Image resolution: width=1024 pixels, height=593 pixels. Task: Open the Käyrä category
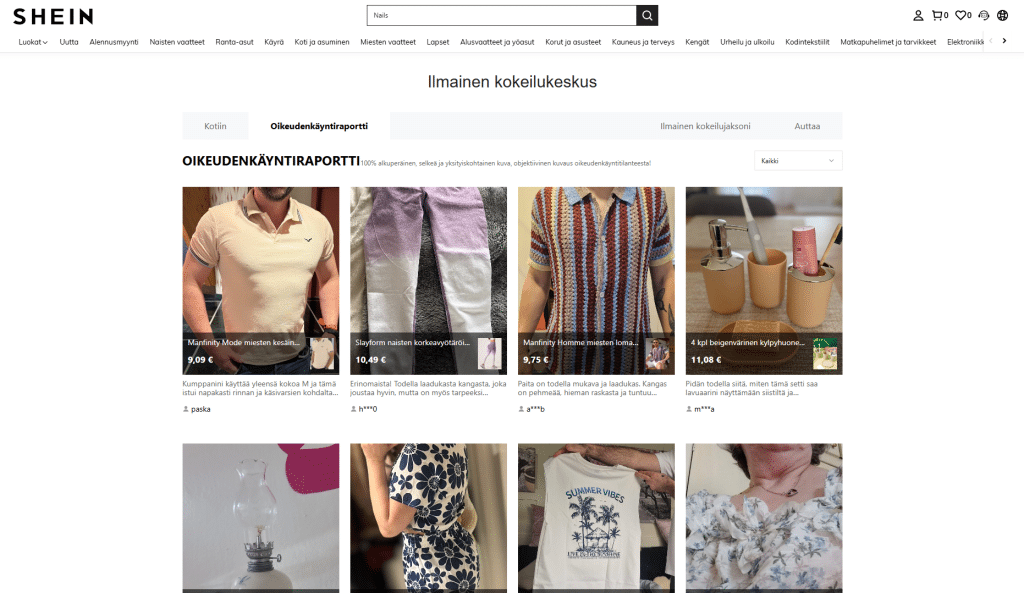tap(274, 42)
